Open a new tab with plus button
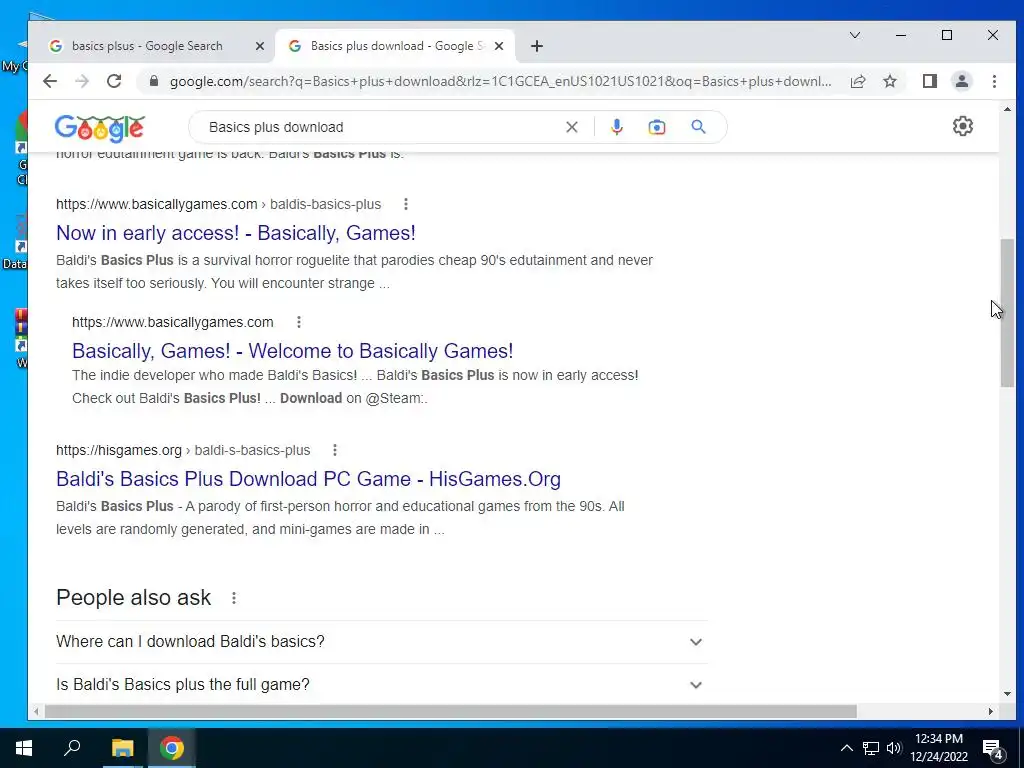This screenshot has height=768, width=1024. [537, 46]
